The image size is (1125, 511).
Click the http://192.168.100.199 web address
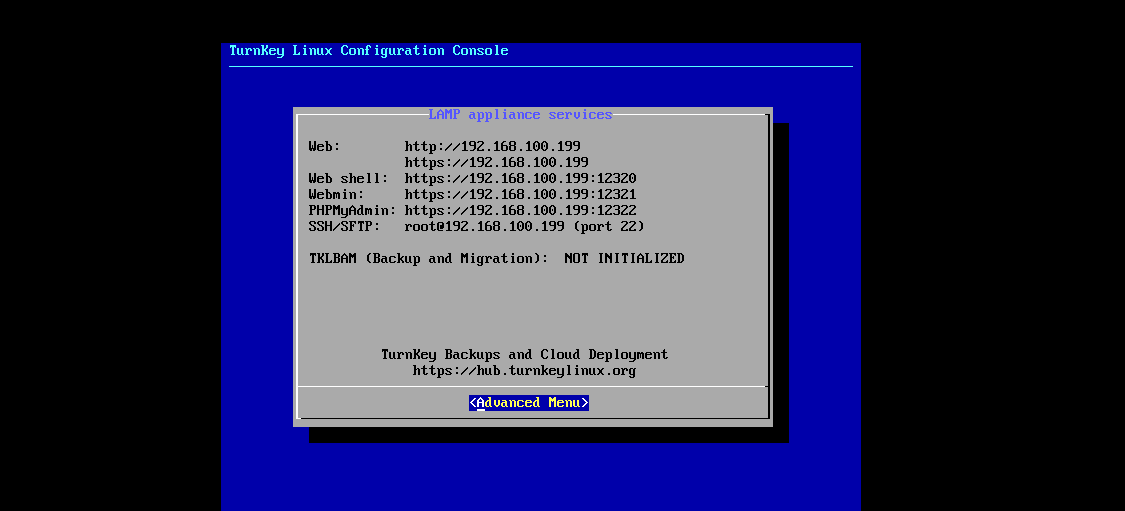[x=492, y=146]
